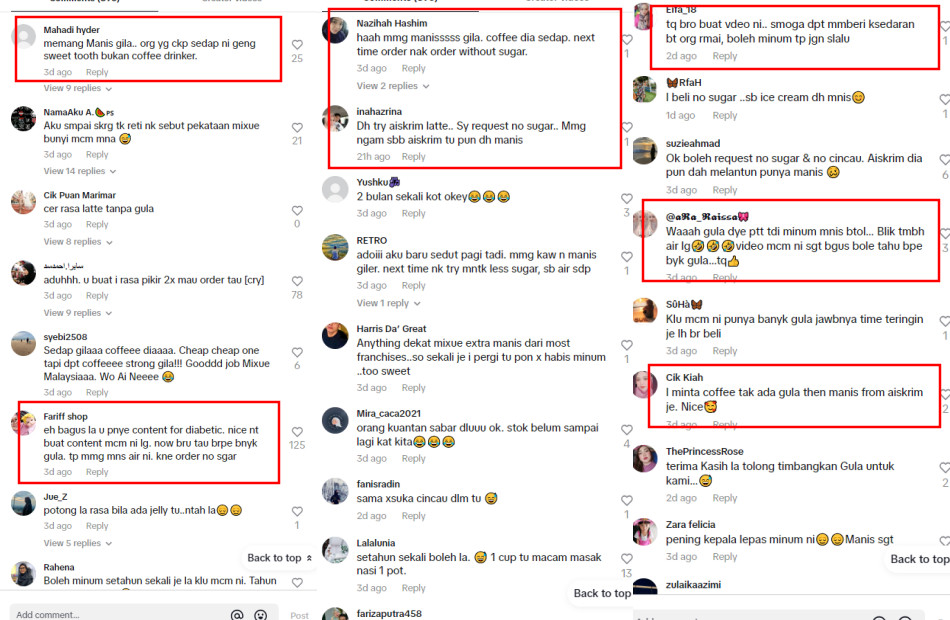
Task: Expand View 2 replies under Nazihah Hashim
Action: pos(393,86)
